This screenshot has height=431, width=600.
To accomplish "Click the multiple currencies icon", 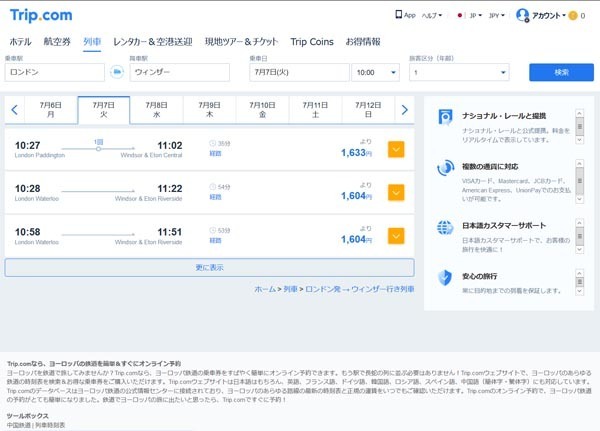I will coord(445,168).
